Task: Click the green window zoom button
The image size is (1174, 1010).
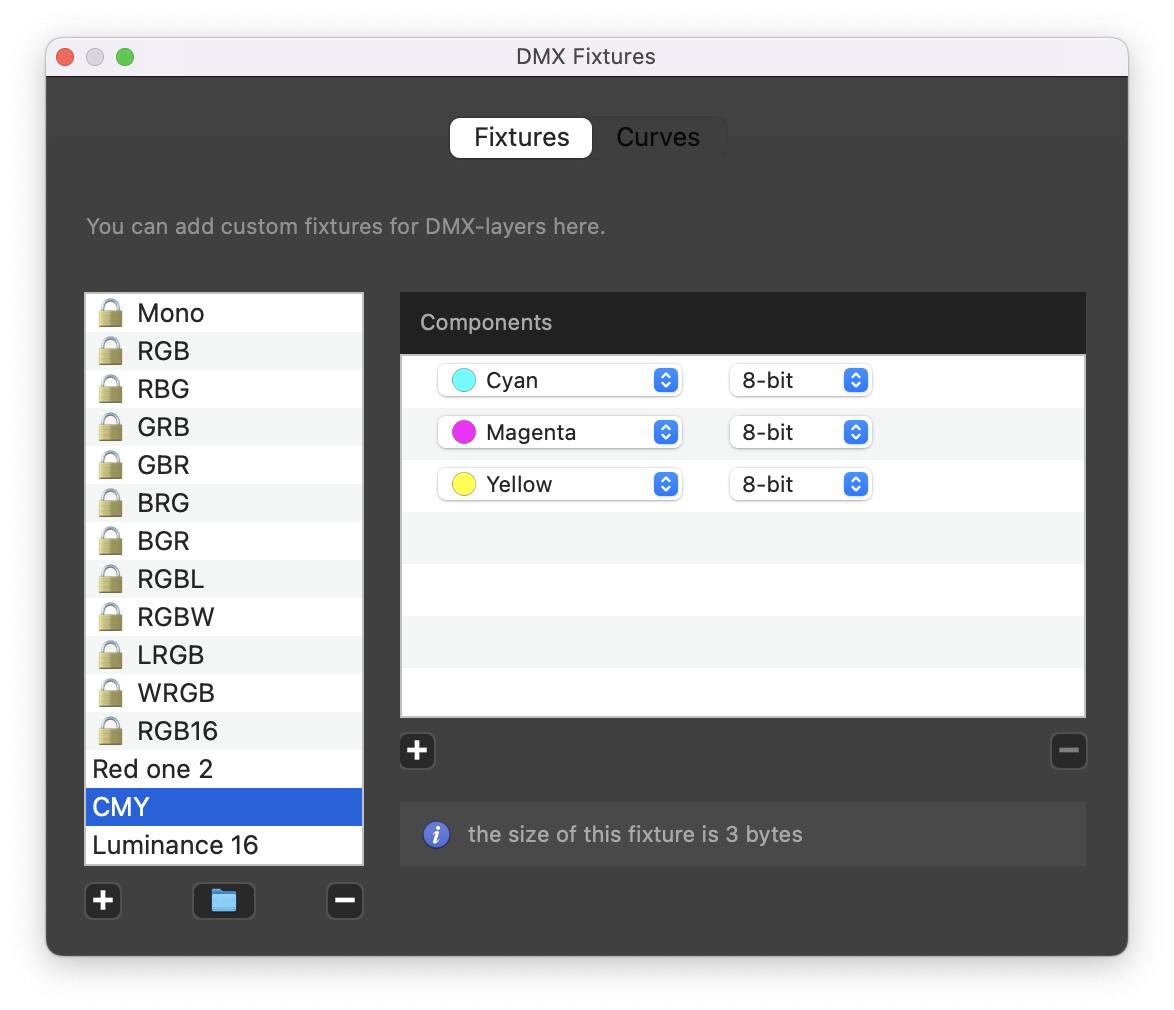Action: point(125,57)
